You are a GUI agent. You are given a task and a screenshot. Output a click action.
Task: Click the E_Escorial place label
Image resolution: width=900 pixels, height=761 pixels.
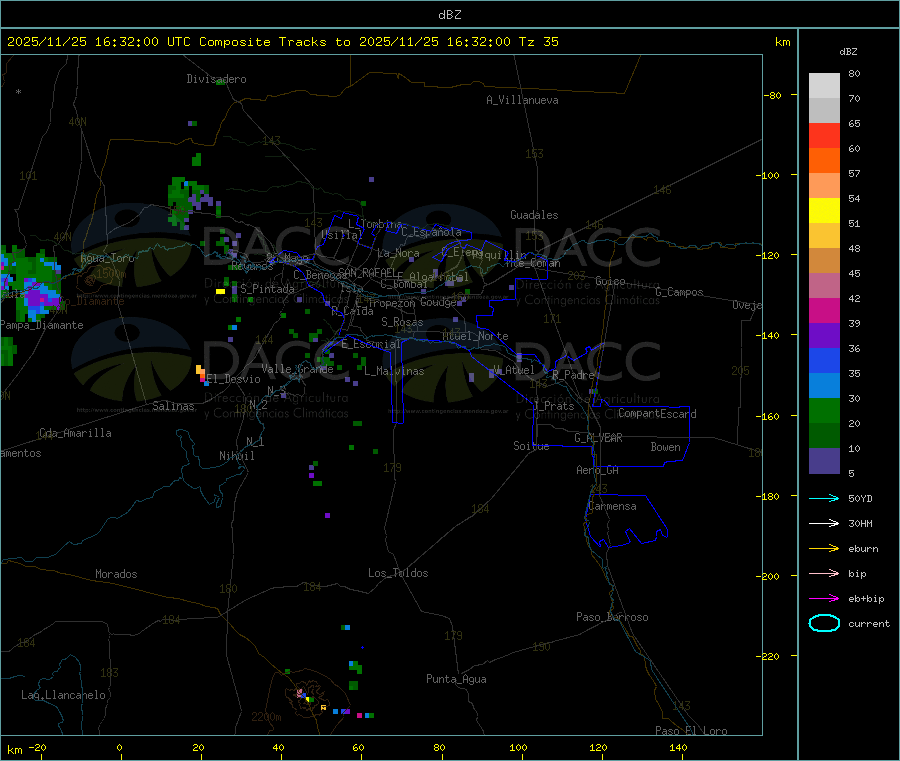[x=370, y=344]
